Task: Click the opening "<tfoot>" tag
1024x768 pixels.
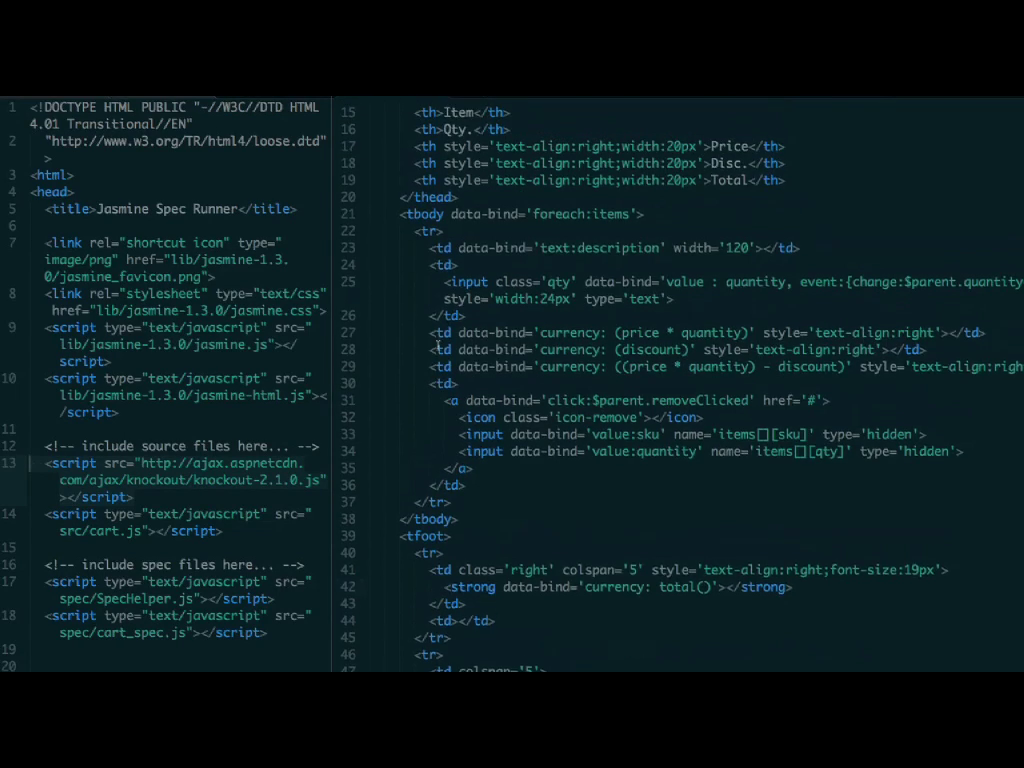Action: point(424,537)
